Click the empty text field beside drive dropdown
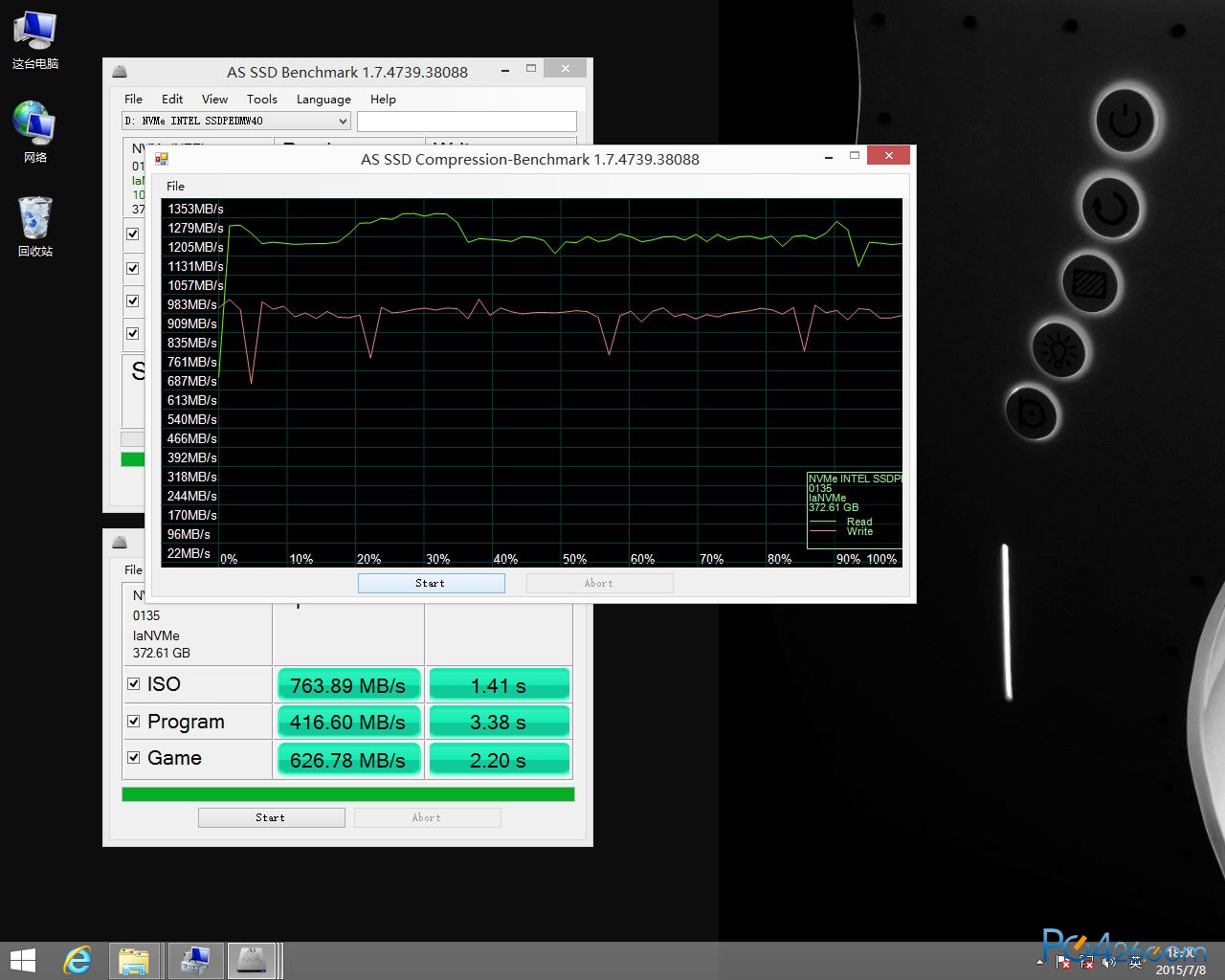Image resolution: width=1225 pixels, height=980 pixels. pos(467,121)
